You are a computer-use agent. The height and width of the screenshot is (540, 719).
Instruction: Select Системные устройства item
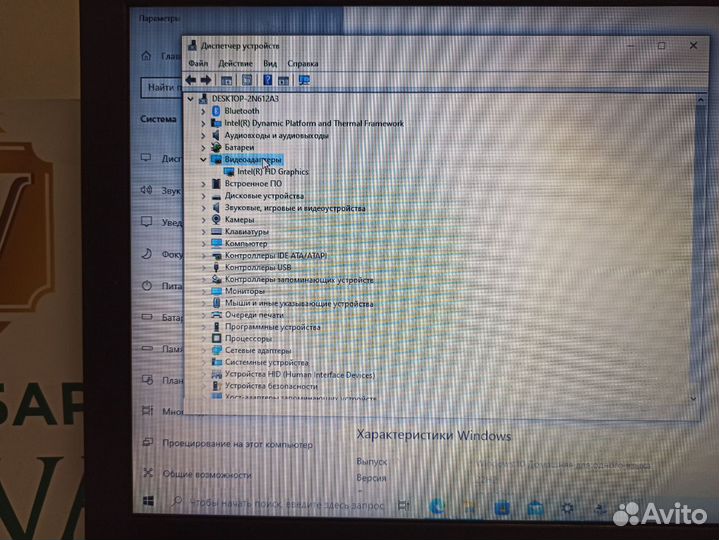coord(266,362)
